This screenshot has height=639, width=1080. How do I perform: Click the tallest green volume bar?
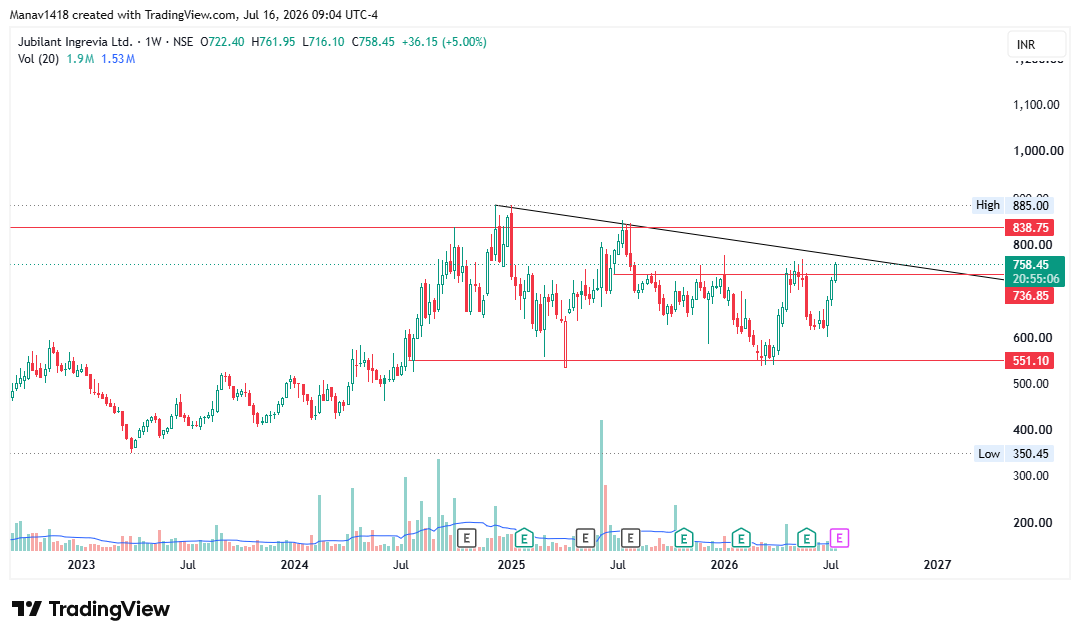click(601, 485)
